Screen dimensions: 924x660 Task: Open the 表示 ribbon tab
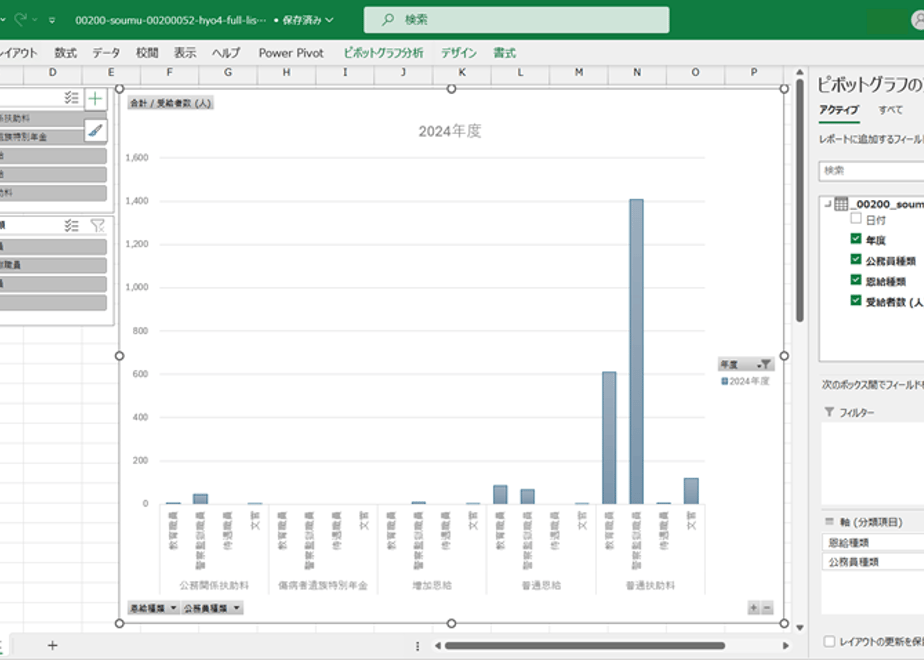click(x=185, y=53)
